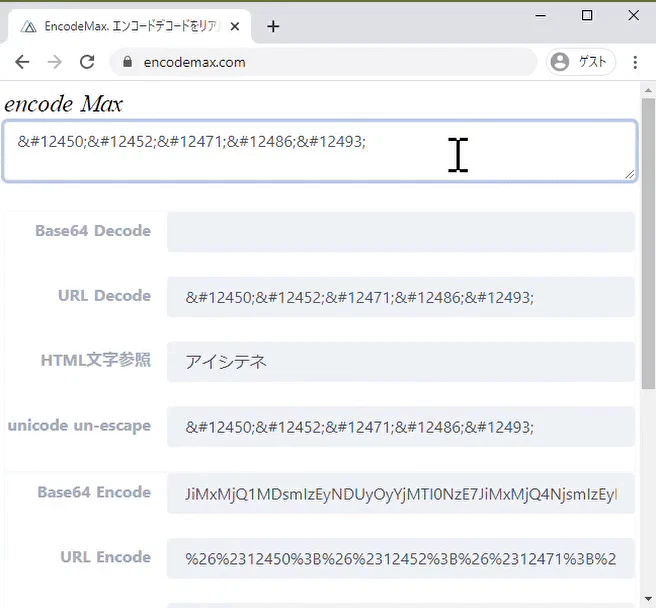Go back using the browser back arrow

(x=22, y=62)
